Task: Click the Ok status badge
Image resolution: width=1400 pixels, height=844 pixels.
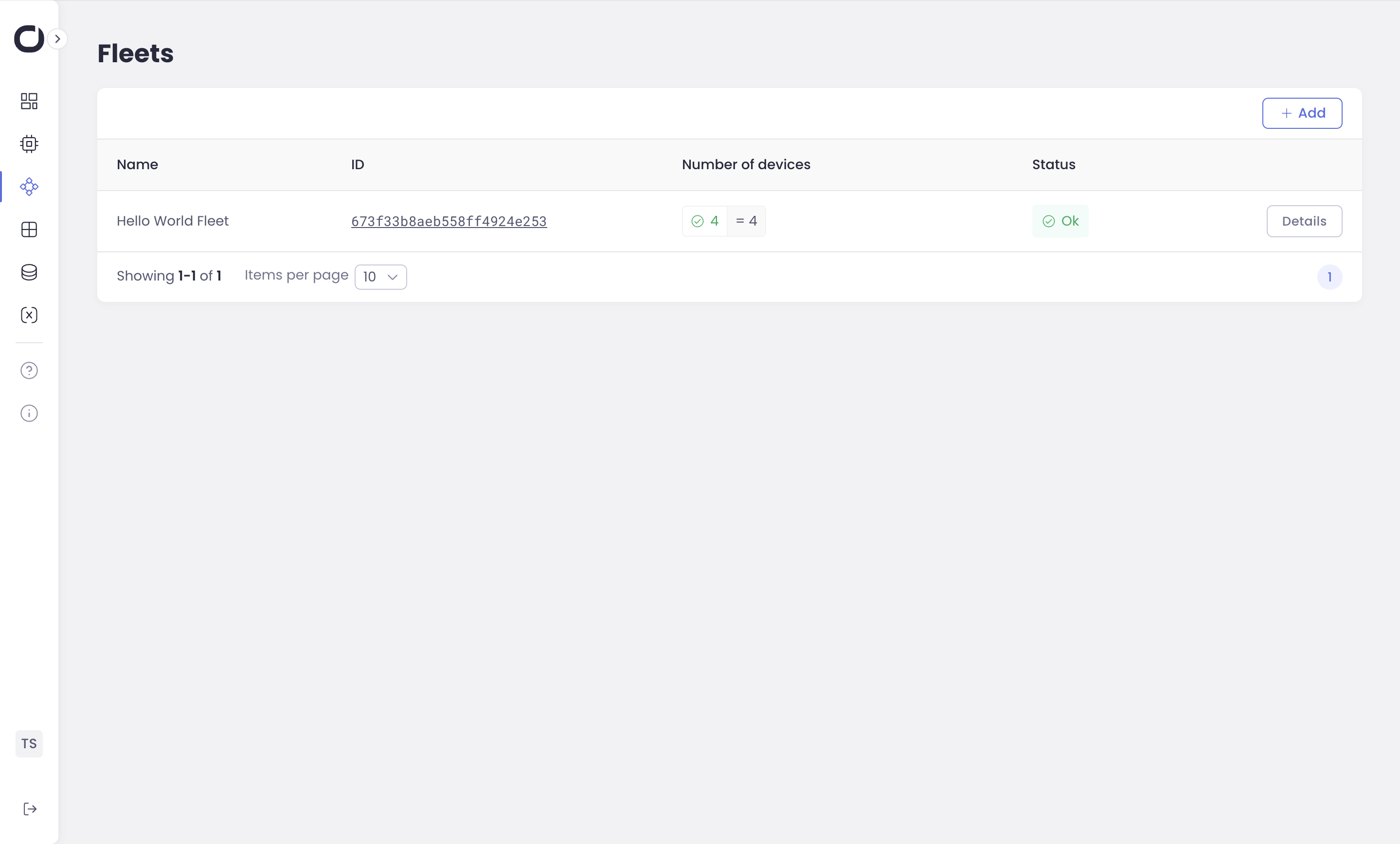Action: click(1059, 221)
